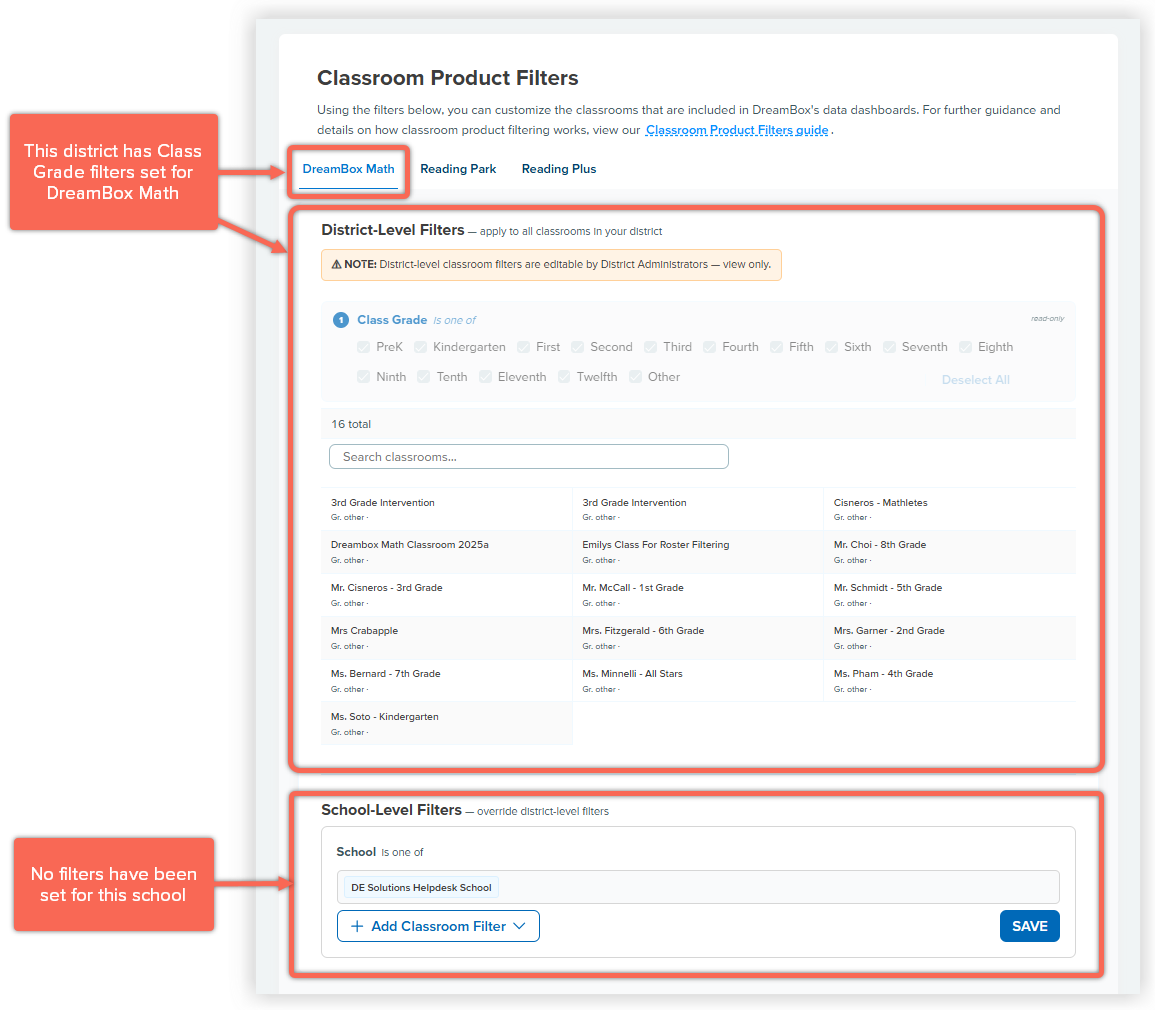The image size is (1155, 1010).
Task: Toggle the Seventh grade checkbox
Action: click(890, 347)
